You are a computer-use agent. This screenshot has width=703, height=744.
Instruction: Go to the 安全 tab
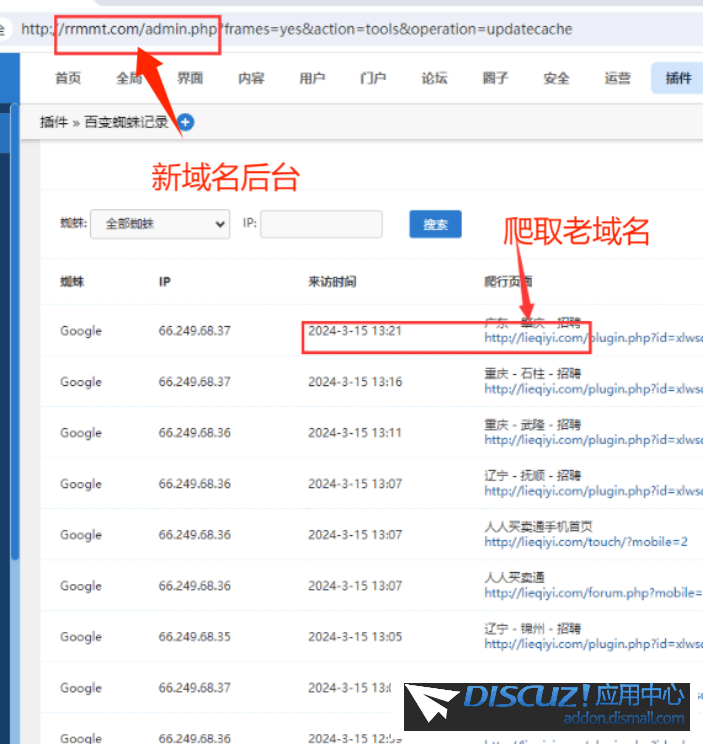pyautogui.click(x=556, y=79)
